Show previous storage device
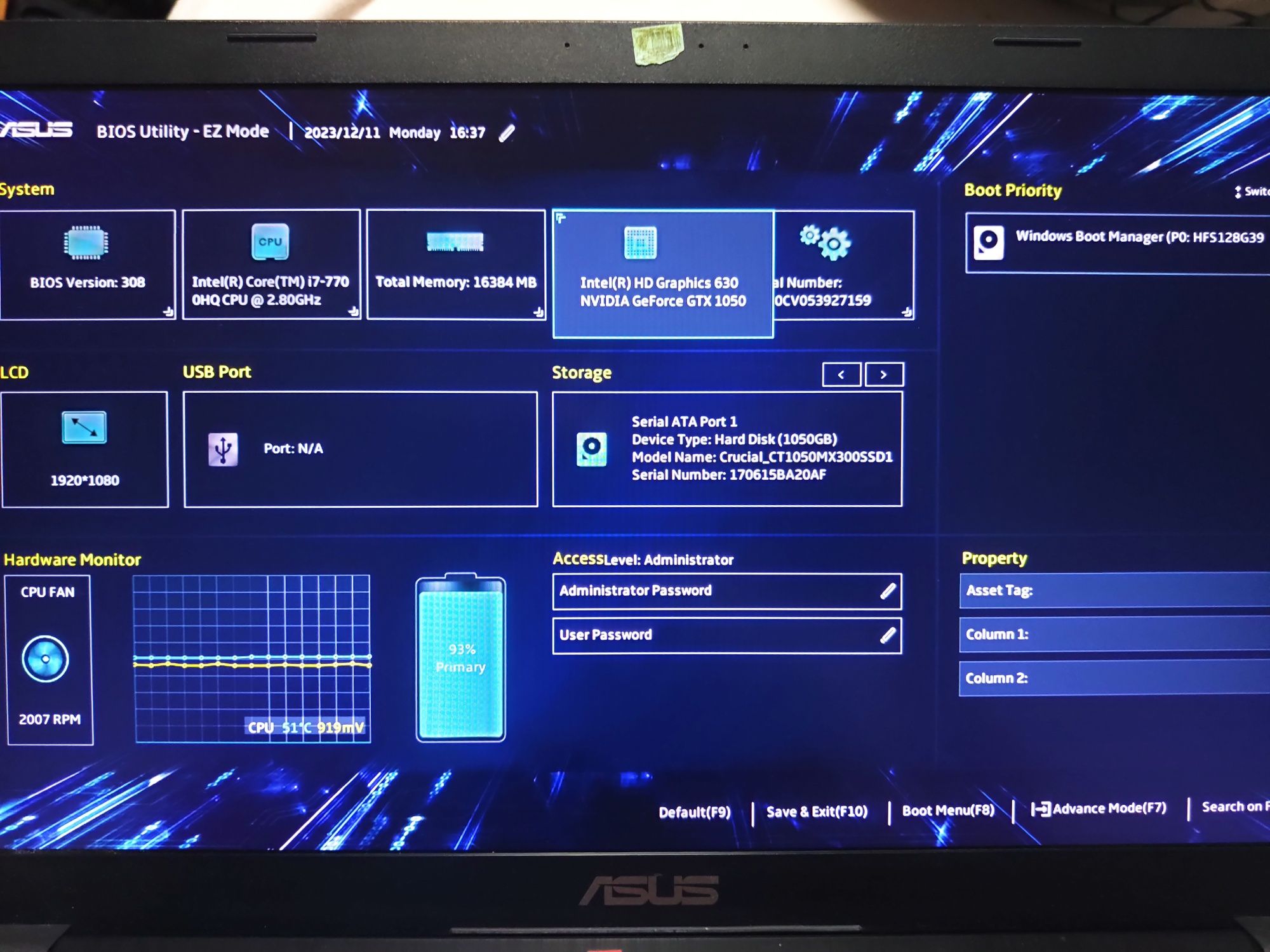This screenshot has height=952, width=1270. [841, 374]
